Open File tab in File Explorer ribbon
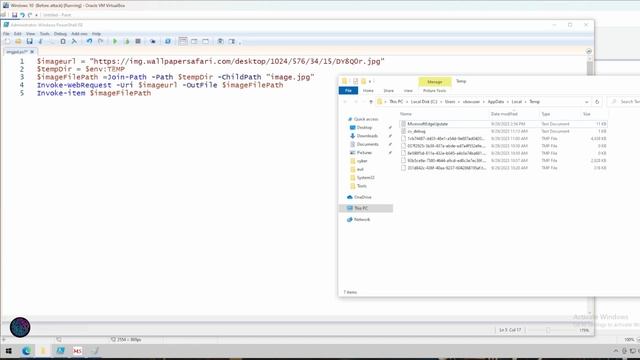640x360 pixels. tap(348, 91)
